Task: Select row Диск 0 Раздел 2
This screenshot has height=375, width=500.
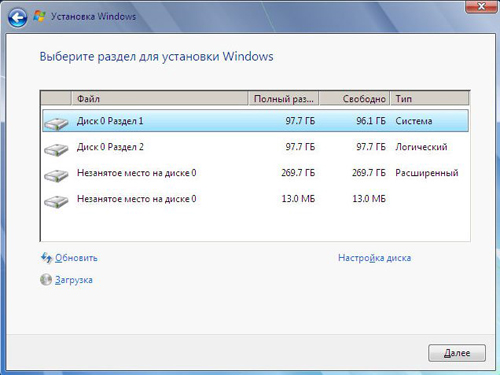Action: pyautogui.click(x=255, y=147)
